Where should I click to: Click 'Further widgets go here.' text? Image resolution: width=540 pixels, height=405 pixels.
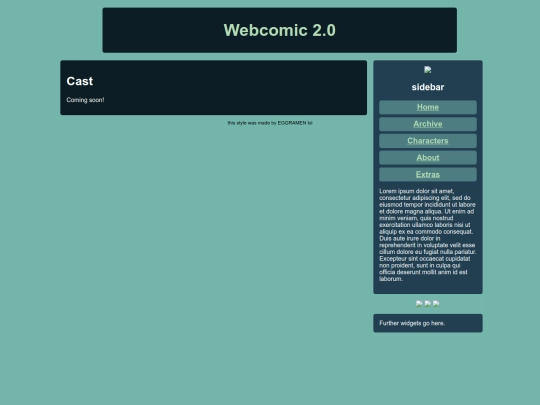pos(412,323)
